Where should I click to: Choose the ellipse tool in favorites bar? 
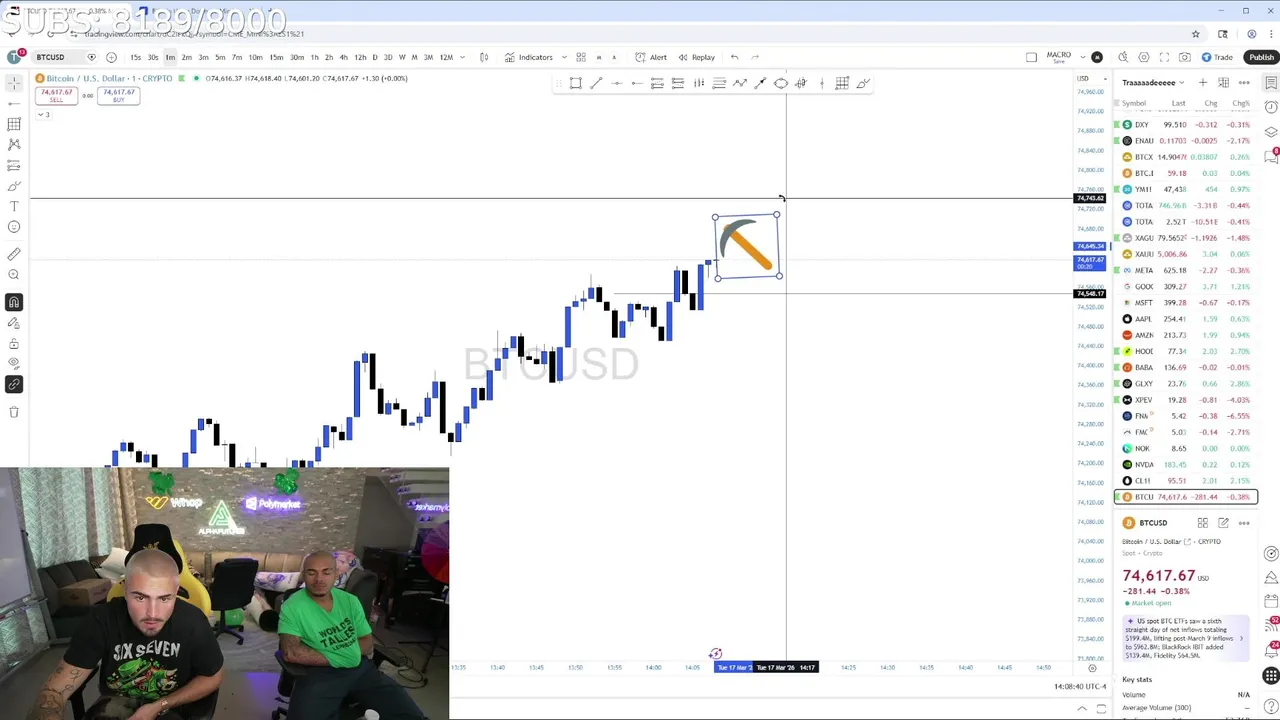[x=781, y=83]
